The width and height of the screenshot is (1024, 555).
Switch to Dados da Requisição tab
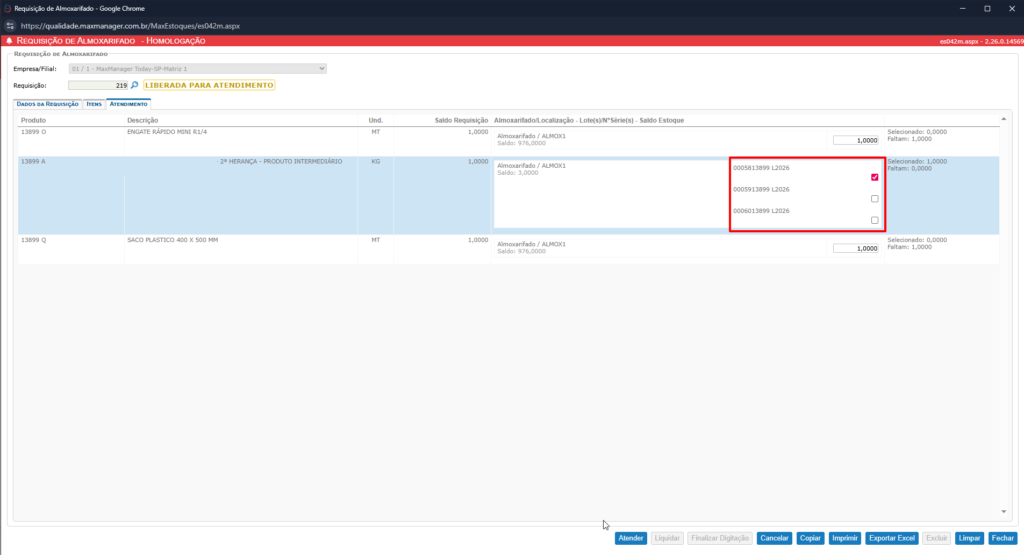coord(47,103)
